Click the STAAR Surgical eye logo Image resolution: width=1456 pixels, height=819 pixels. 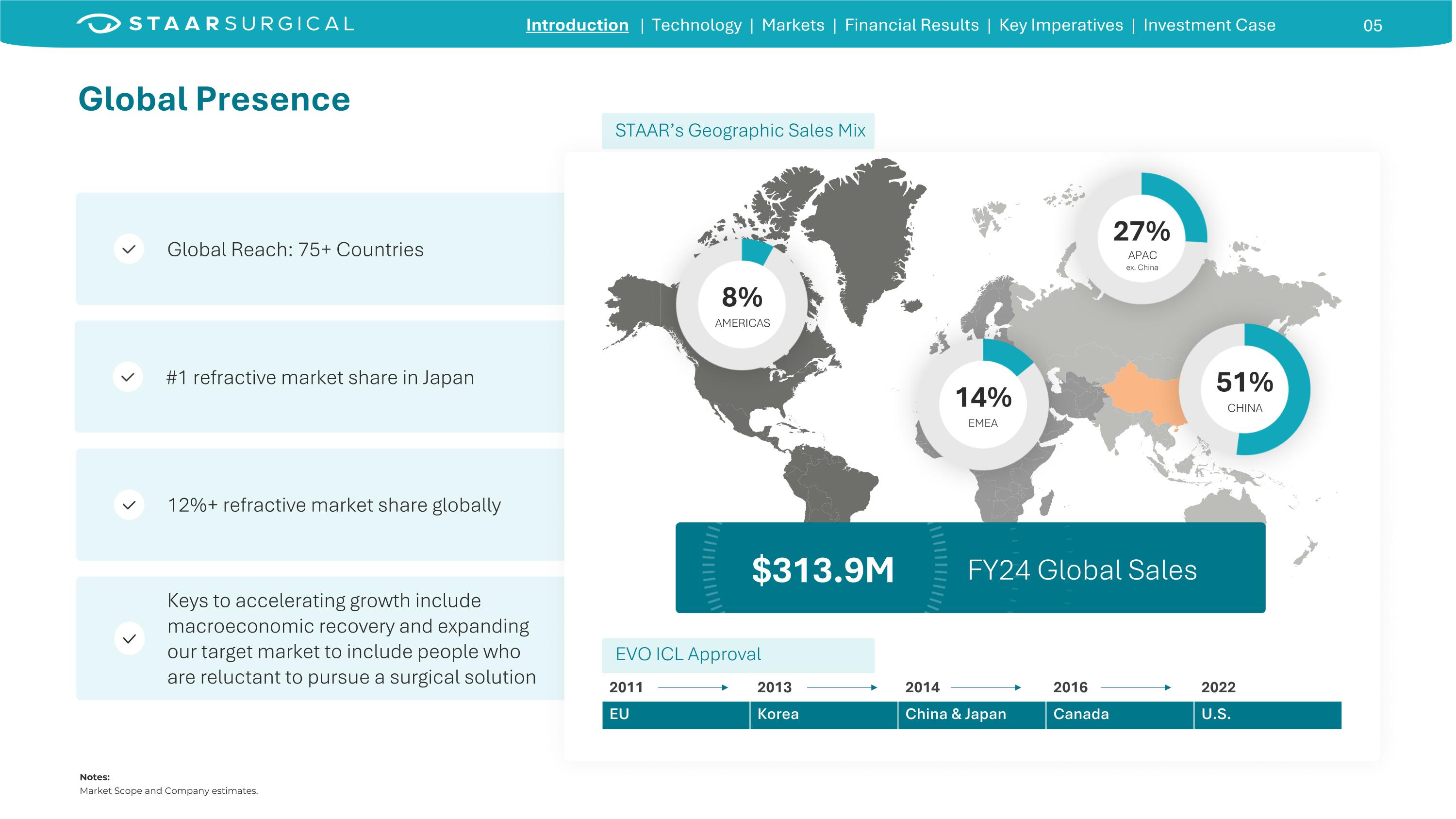[x=99, y=23]
